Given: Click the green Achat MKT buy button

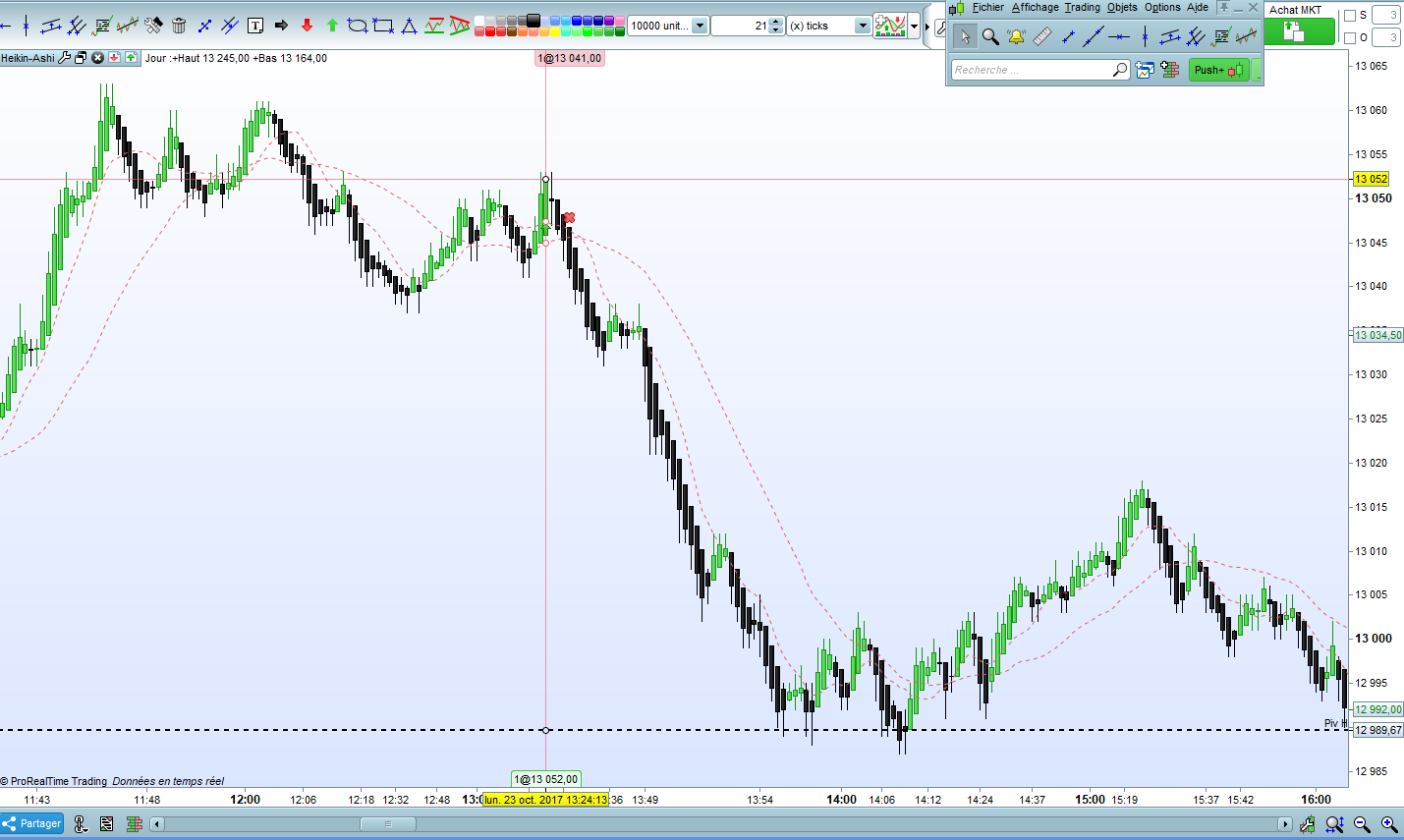Looking at the screenshot, I should (1299, 31).
